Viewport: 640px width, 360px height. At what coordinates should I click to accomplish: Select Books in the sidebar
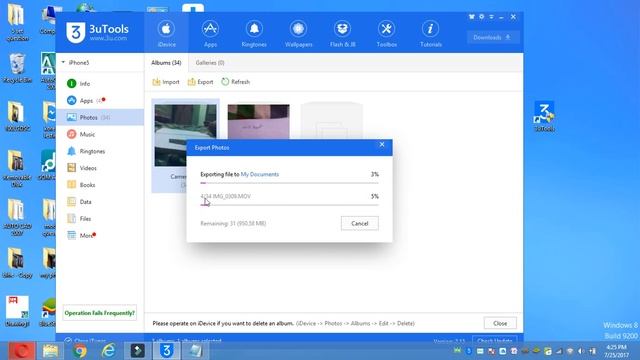[100, 185]
